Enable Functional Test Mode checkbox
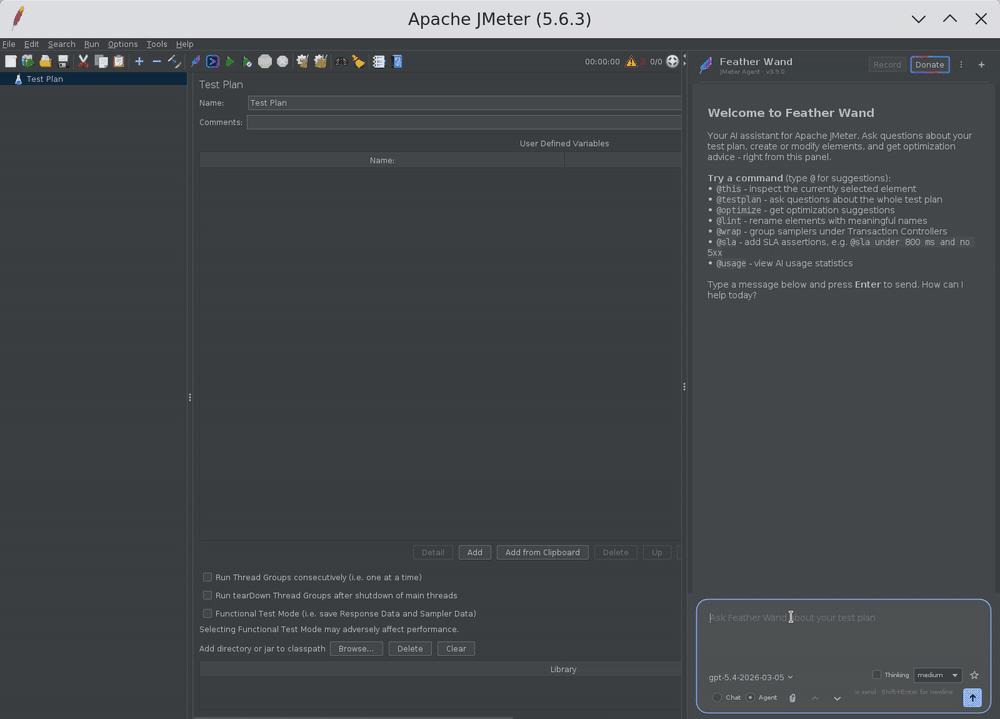The width and height of the screenshot is (1000, 719). [207, 613]
